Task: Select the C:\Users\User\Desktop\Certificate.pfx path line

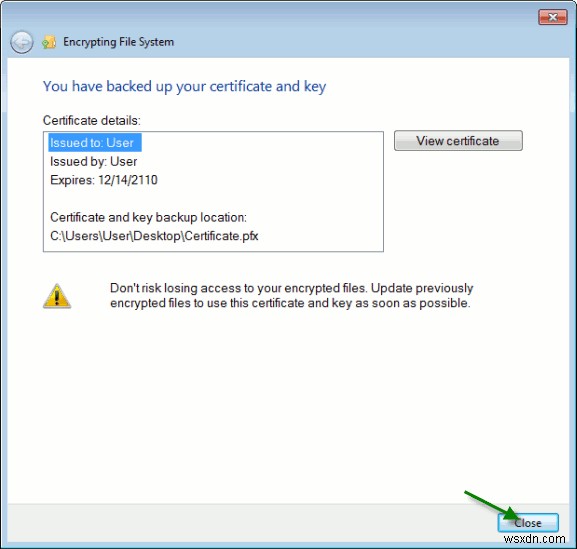Action: pos(154,236)
